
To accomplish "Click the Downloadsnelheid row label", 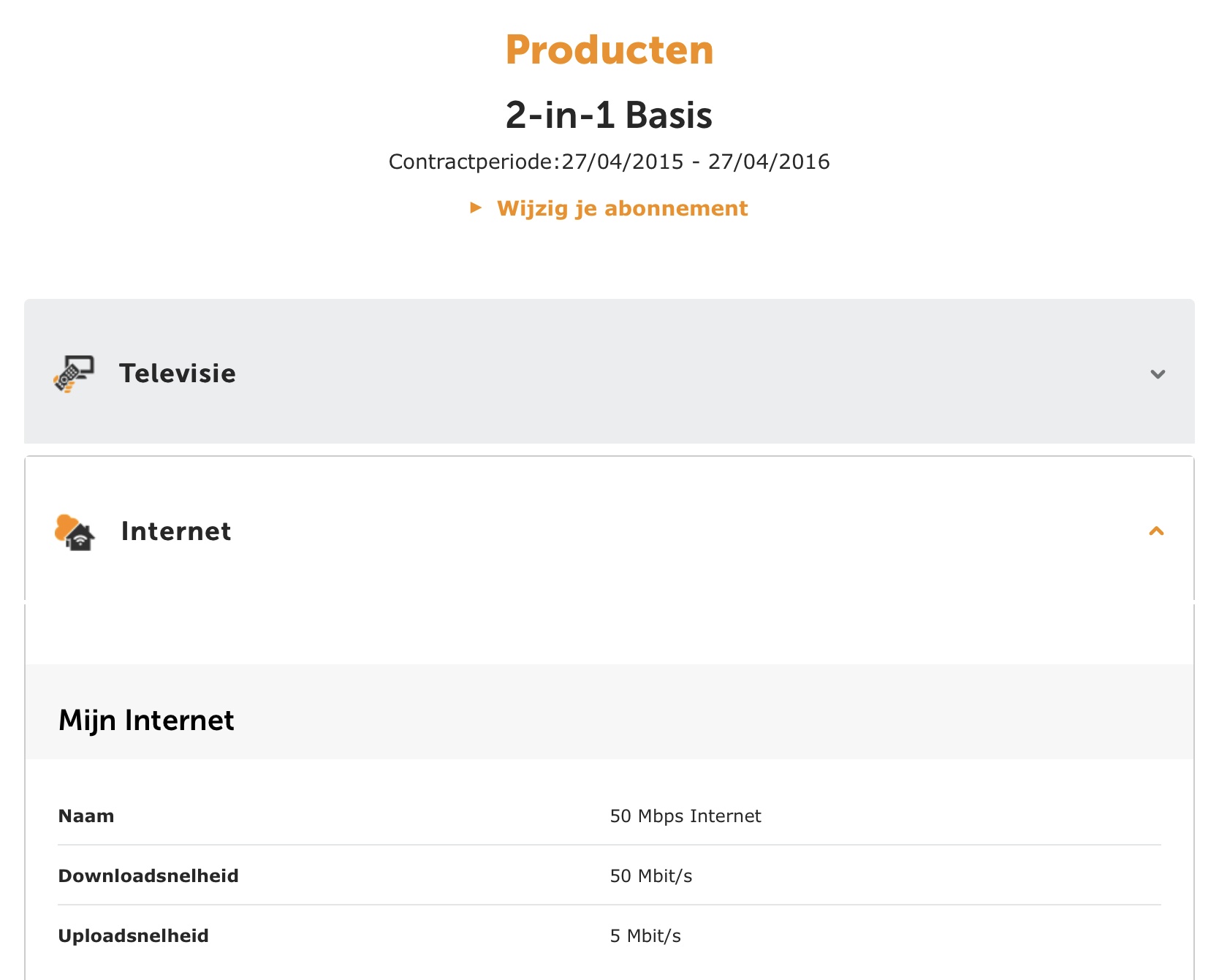I will pyautogui.click(x=148, y=876).
